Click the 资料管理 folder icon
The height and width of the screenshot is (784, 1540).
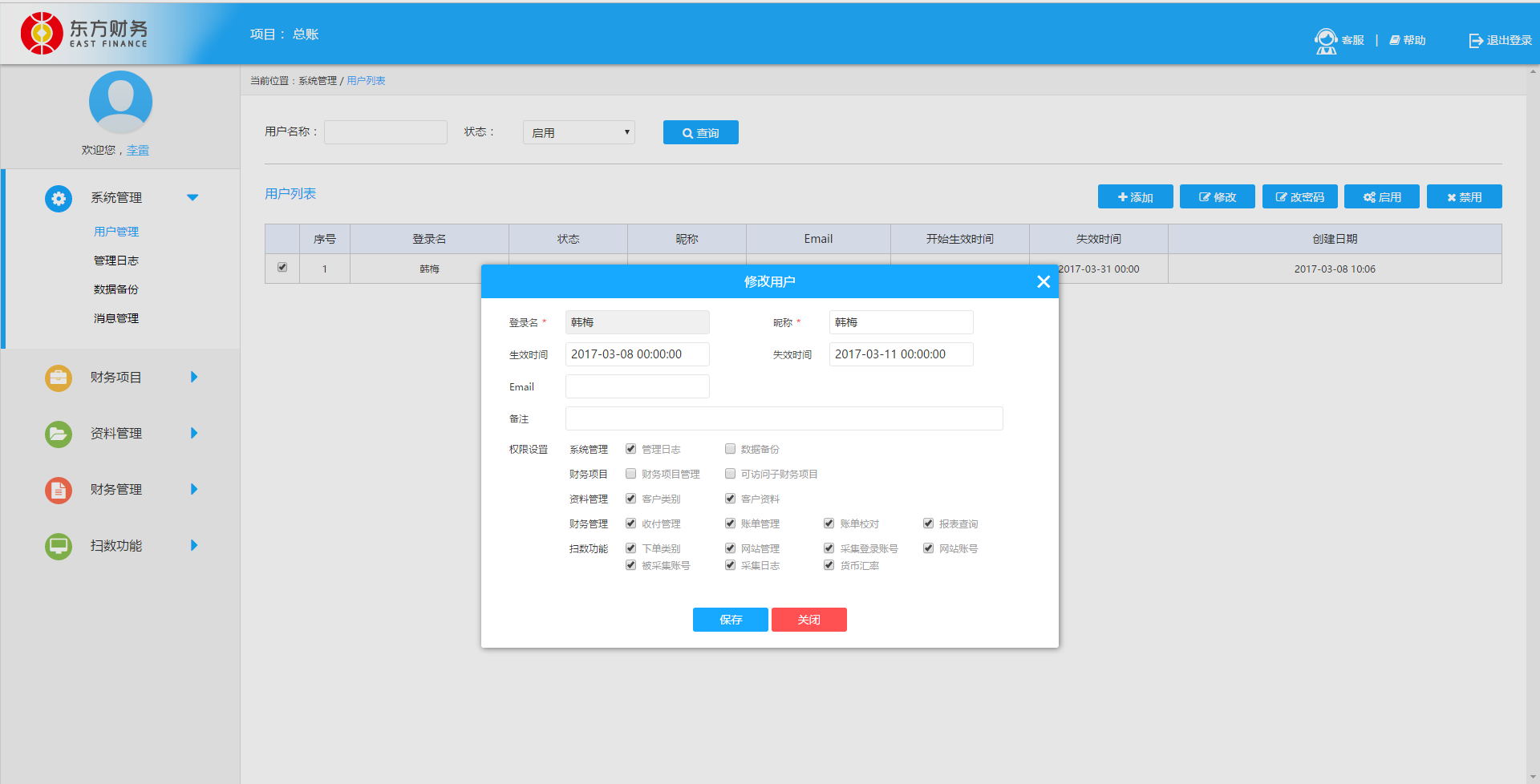coord(59,434)
